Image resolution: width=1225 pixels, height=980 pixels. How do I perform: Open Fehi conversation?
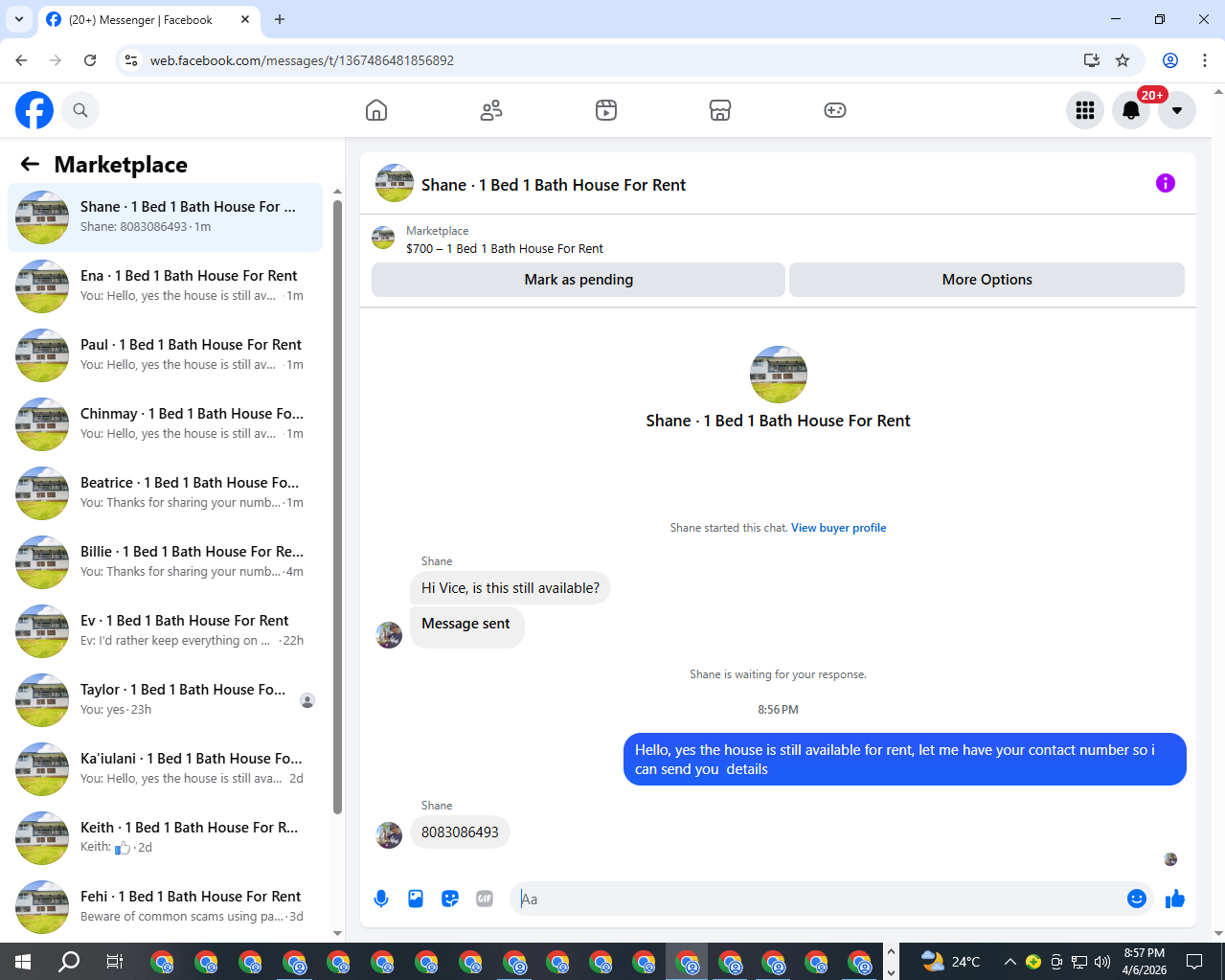(x=165, y=907)
